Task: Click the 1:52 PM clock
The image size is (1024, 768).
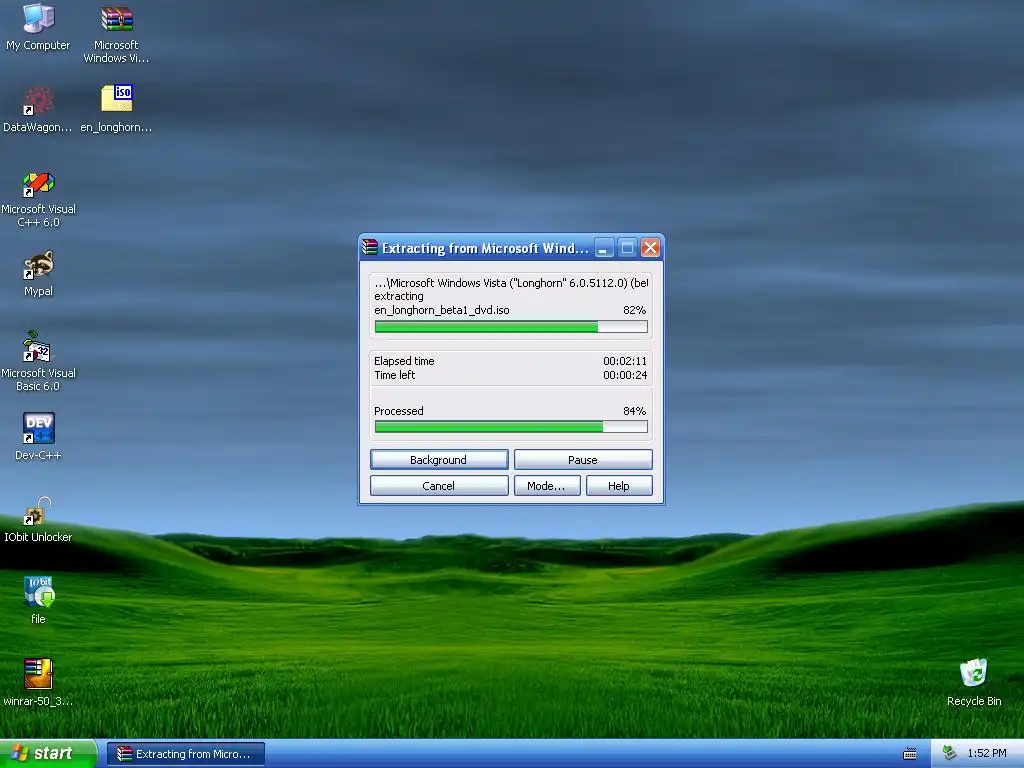Action: pyautogui.click(x=987, y=754)
